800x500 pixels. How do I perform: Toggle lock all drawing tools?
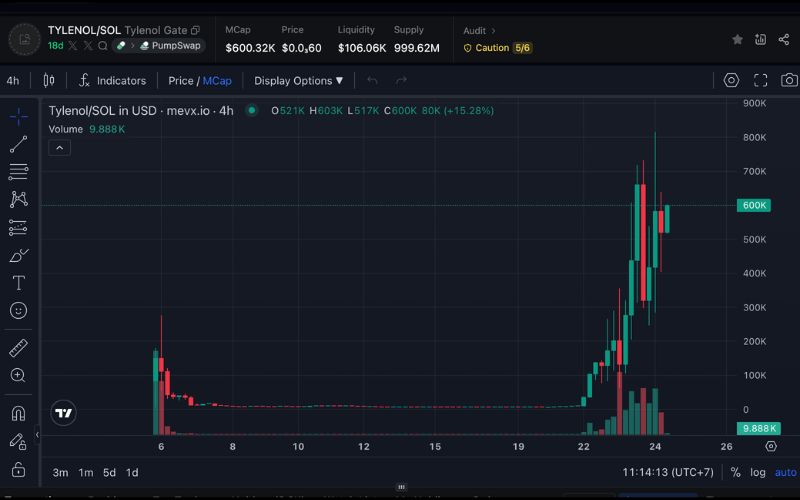pos(18,468)
